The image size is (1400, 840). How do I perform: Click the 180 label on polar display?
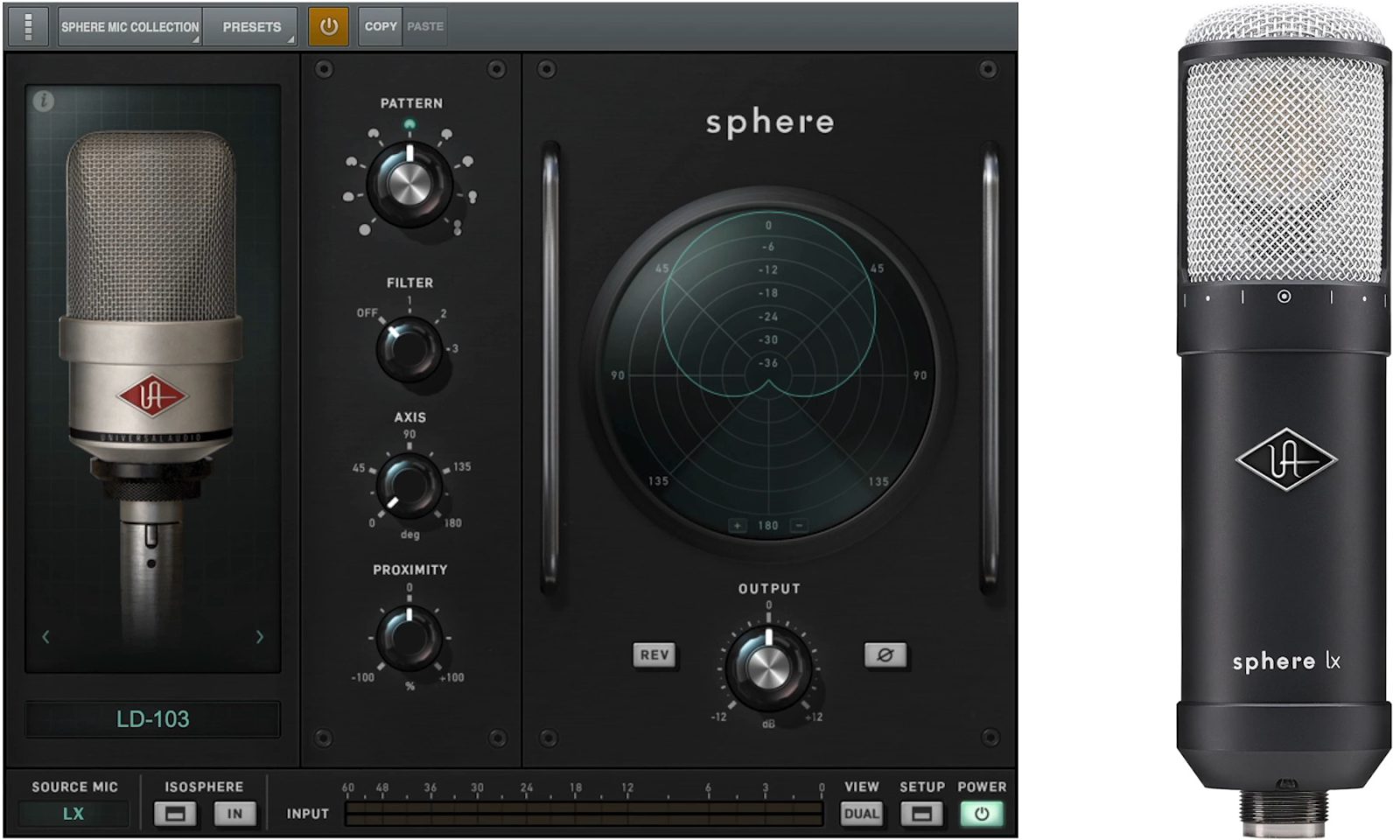pos(768,526)
